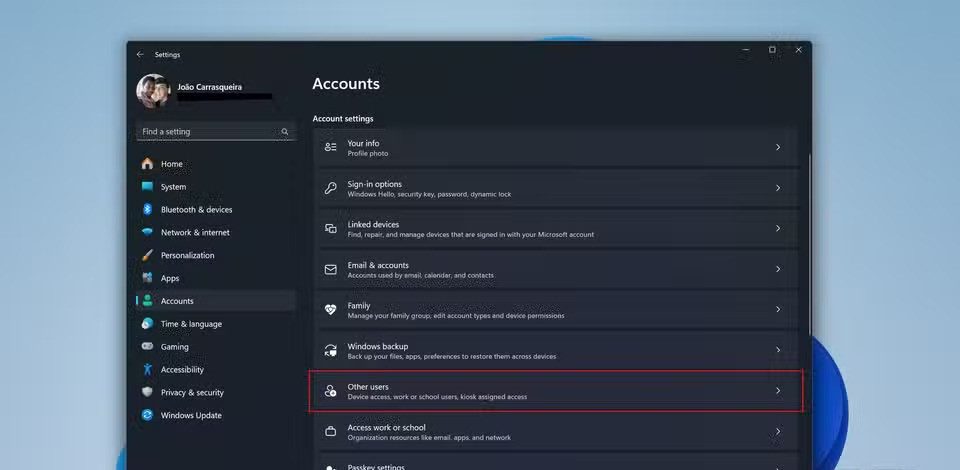
Task: Maximize the Settings window
Action: pos(772,50)
